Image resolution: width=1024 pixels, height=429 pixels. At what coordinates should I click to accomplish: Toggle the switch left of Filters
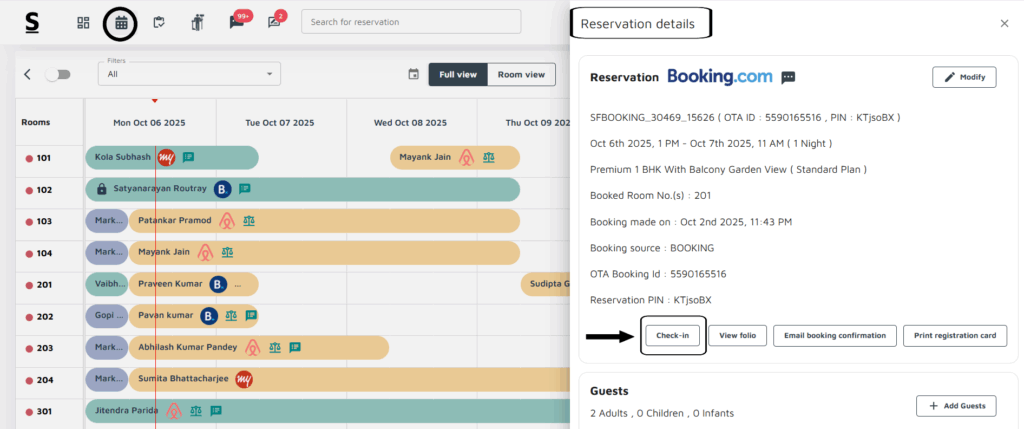pyautogui.click(x=59, y=74)
